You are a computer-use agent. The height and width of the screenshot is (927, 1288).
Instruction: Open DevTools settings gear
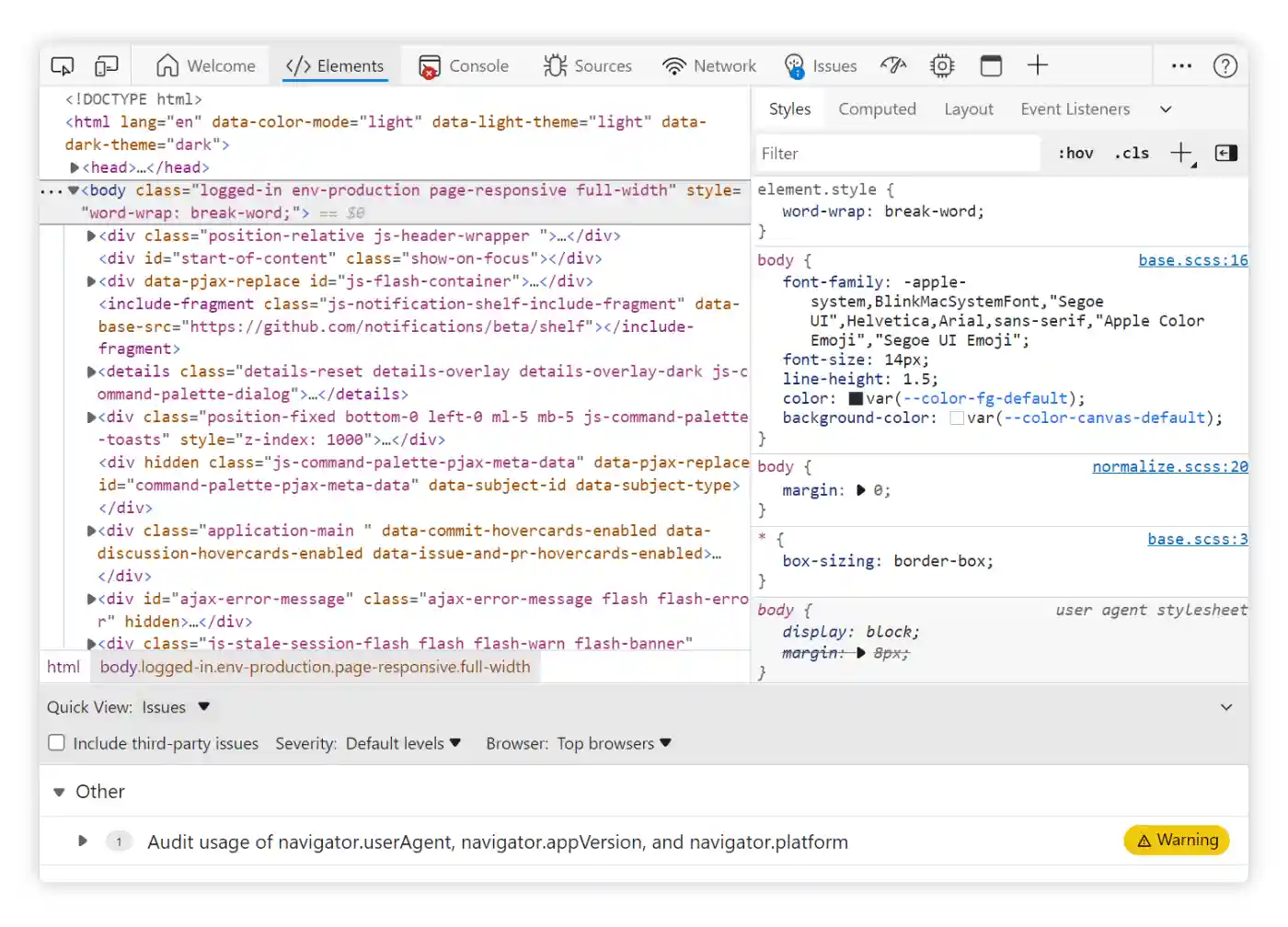point(942,65)
